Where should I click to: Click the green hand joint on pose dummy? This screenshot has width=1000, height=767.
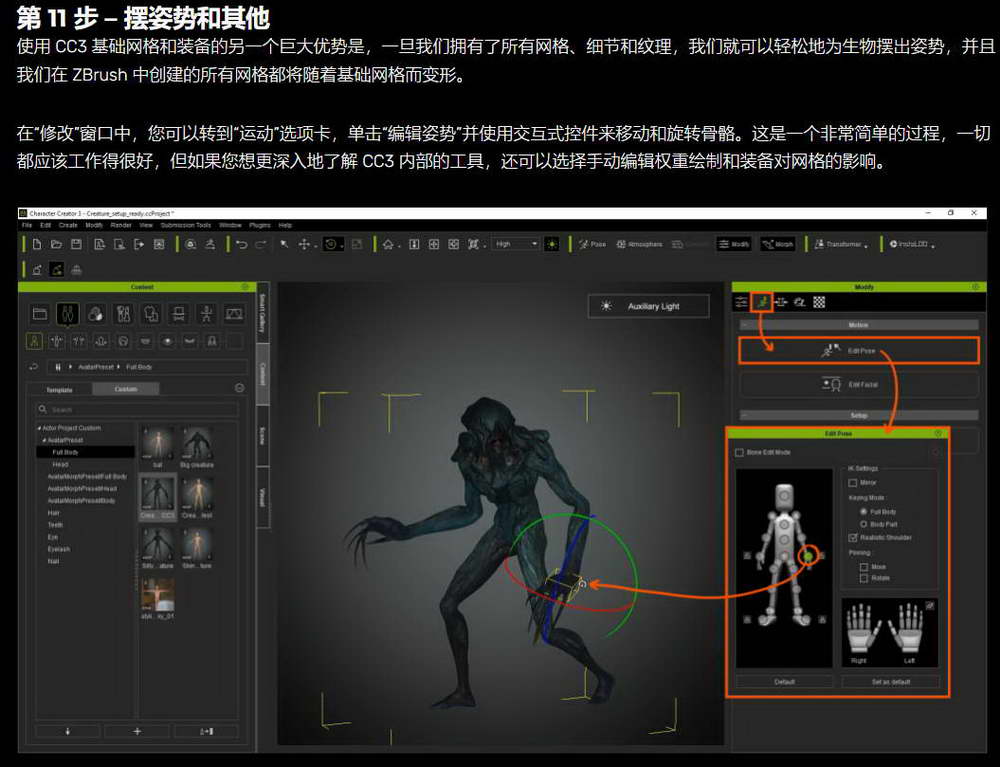click(x=809, y=557)
